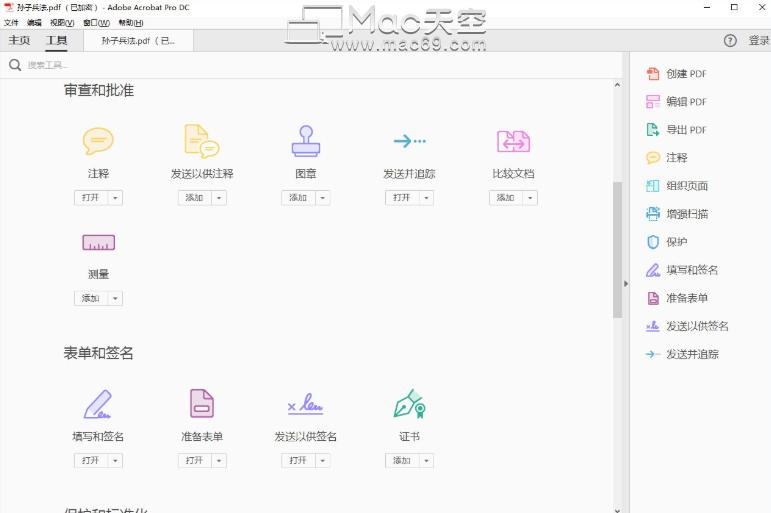
Task: Click 编辑 PDF in the right sidebar
Action: click(x=677, y=102)
